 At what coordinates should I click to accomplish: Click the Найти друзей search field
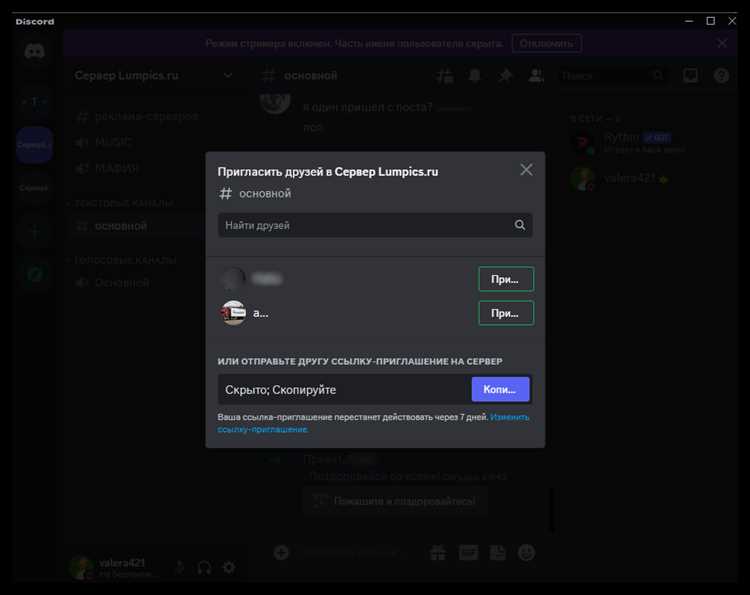[x=375, y=225]
